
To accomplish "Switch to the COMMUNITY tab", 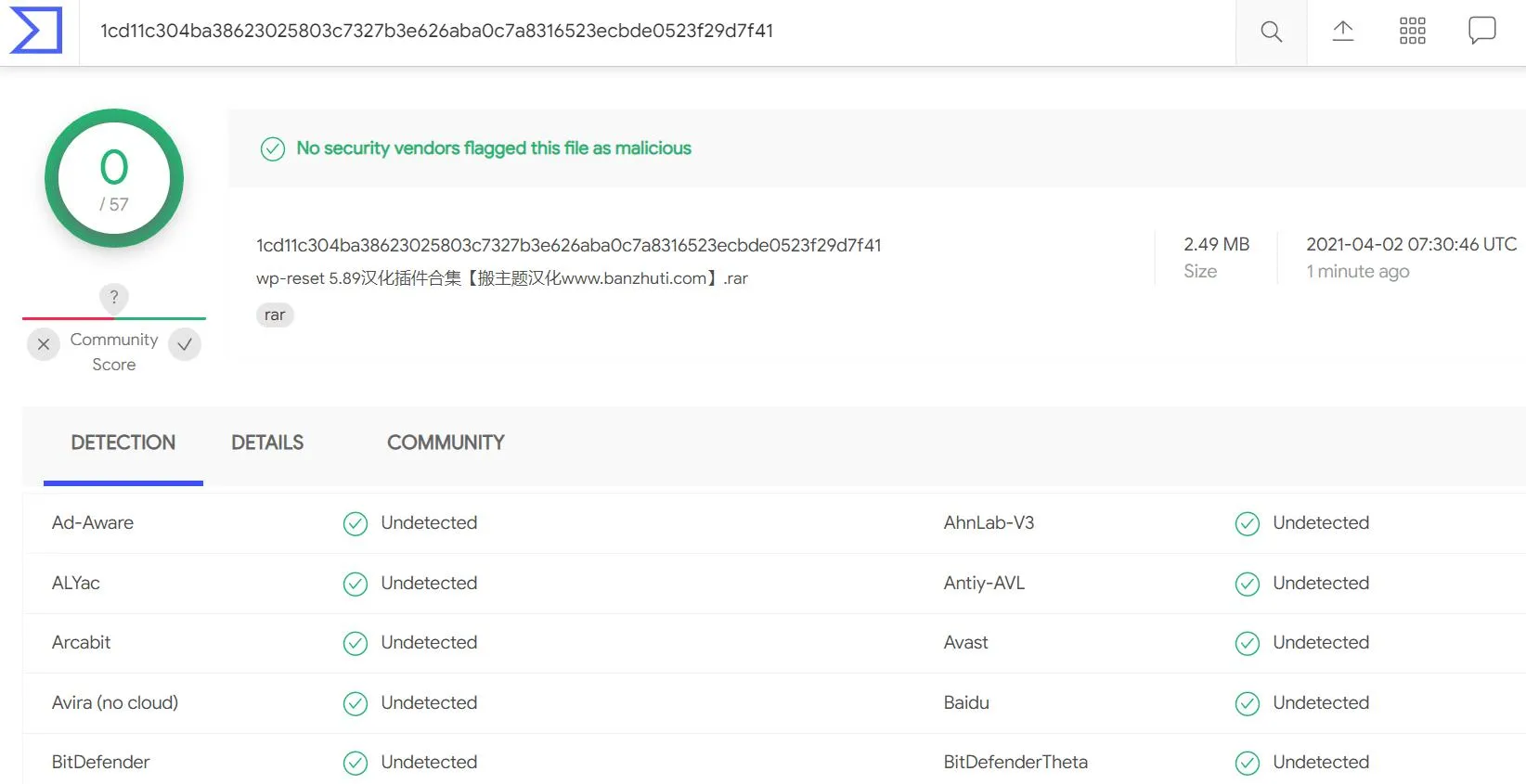I will (x=446, y=443).
